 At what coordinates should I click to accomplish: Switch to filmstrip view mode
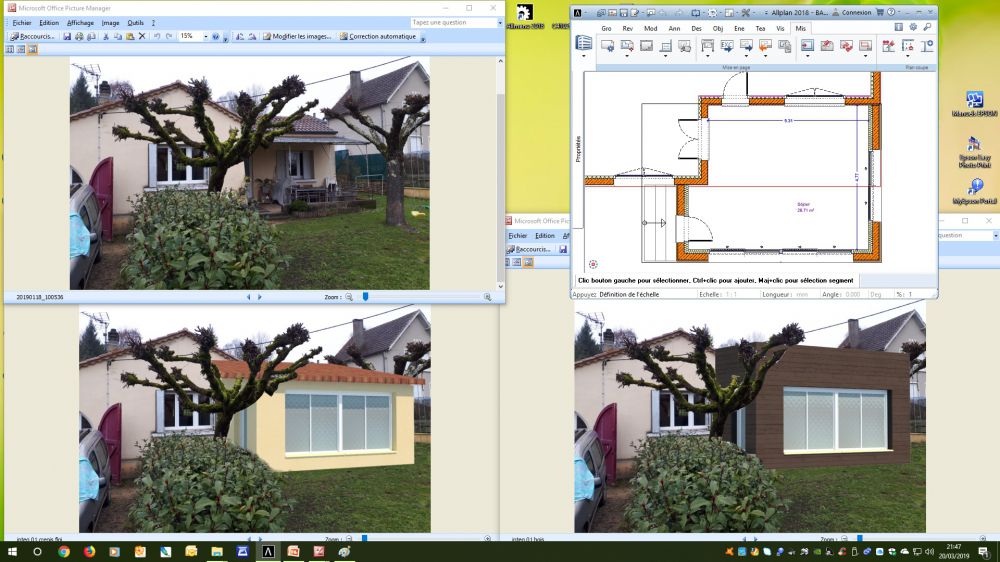[x=21, y=49]
